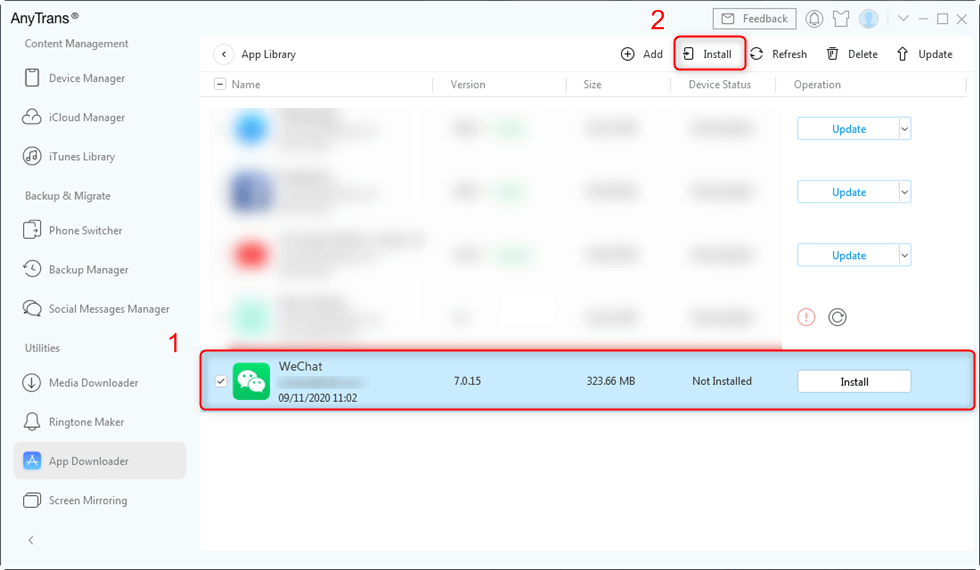Uncheck the WeChat row checkbox
This screenshot has width=980, height=570.
pos(221,381)
